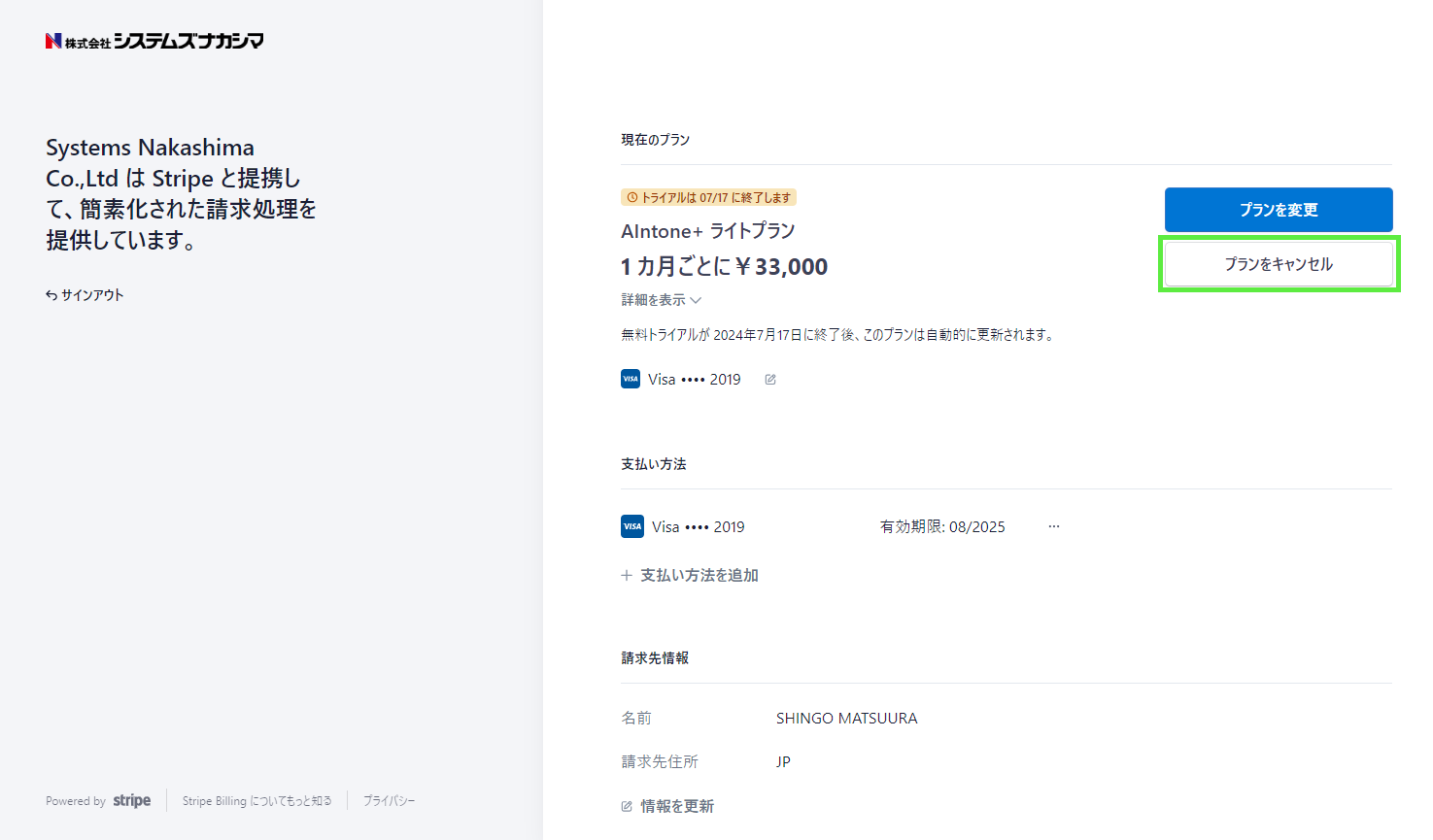Expand plan details via 詳細を表示
This screenshot has width=1433, height=840.
coord(654,300)
